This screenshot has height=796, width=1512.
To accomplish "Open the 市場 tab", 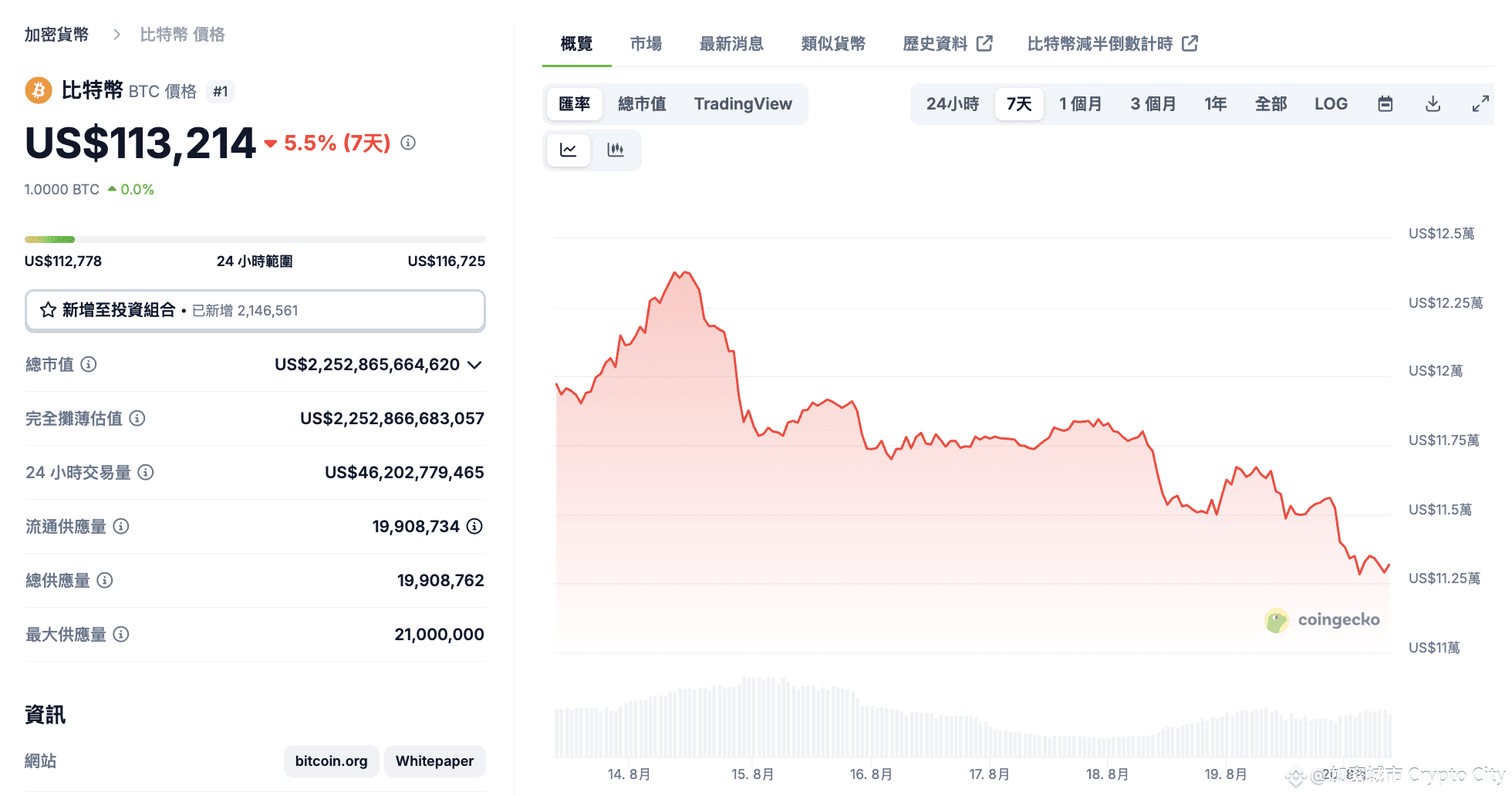I will pyautogui.click(x=646, y=44).
